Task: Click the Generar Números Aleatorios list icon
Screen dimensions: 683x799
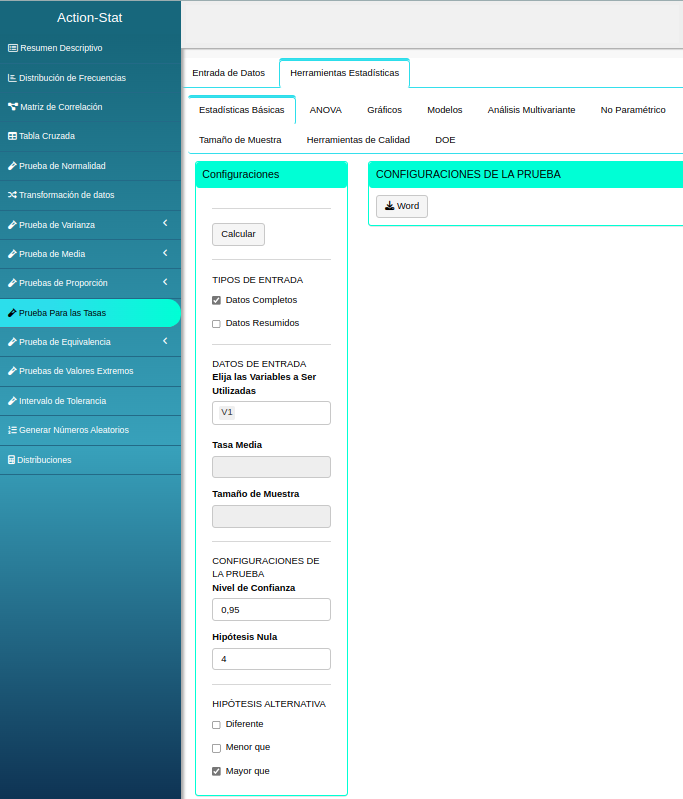Action: tap(12, 430)
